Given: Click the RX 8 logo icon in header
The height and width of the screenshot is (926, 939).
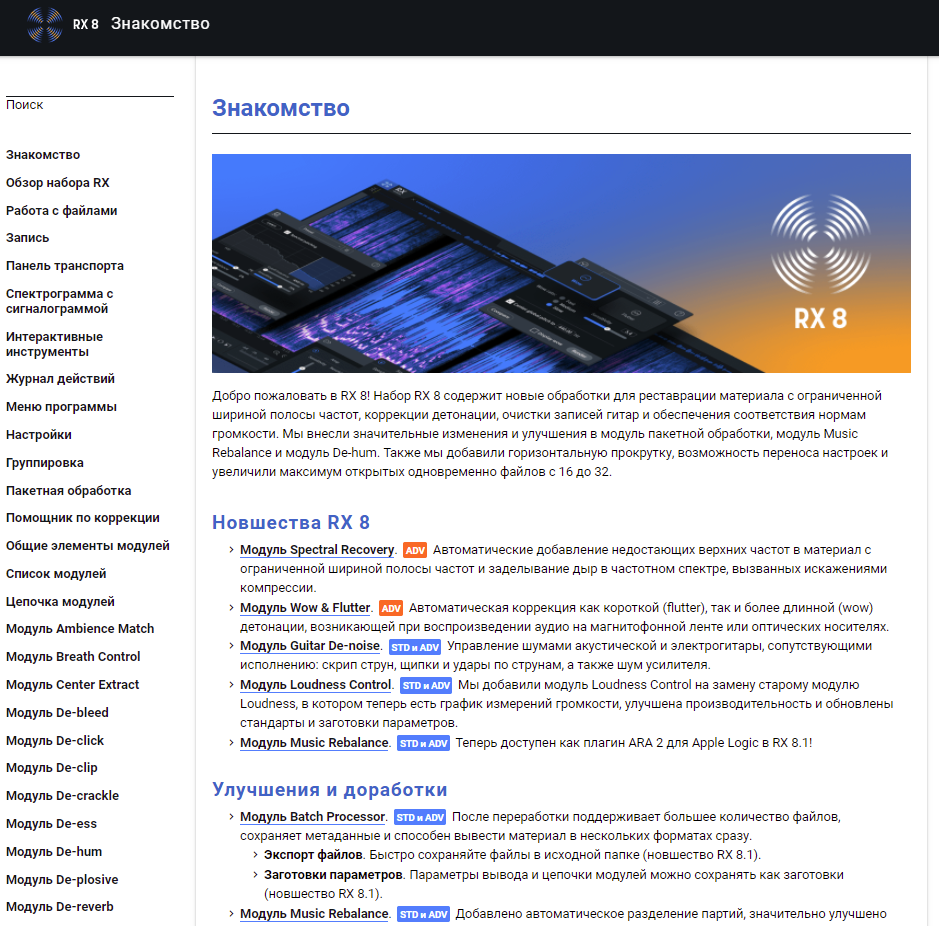Looking at the screenshot, I should click(x=45, y=25).
